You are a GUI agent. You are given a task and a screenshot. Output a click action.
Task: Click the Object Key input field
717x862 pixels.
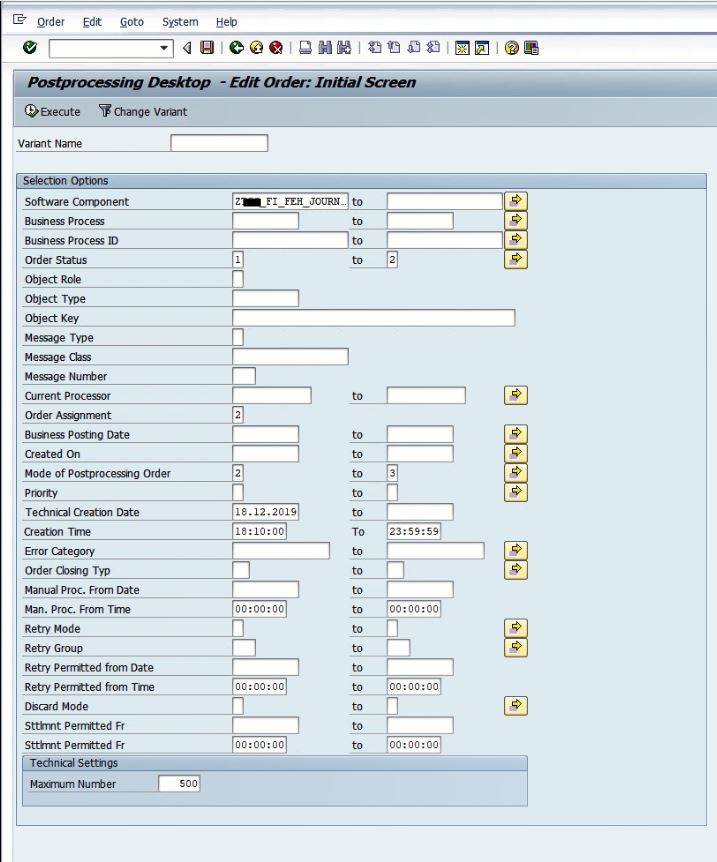pyautogui.click(x=374, y=318)
